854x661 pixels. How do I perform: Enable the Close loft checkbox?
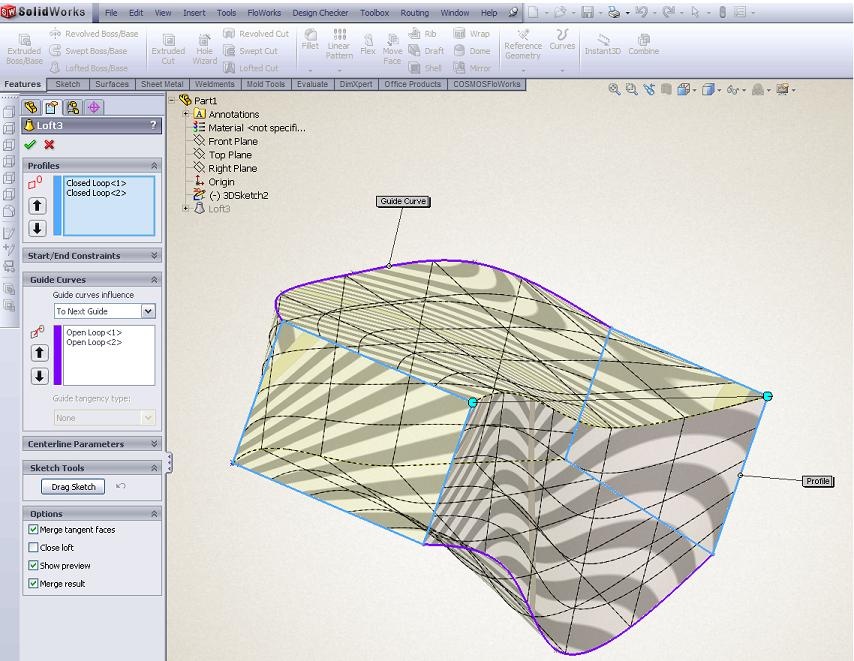(34, 548)
